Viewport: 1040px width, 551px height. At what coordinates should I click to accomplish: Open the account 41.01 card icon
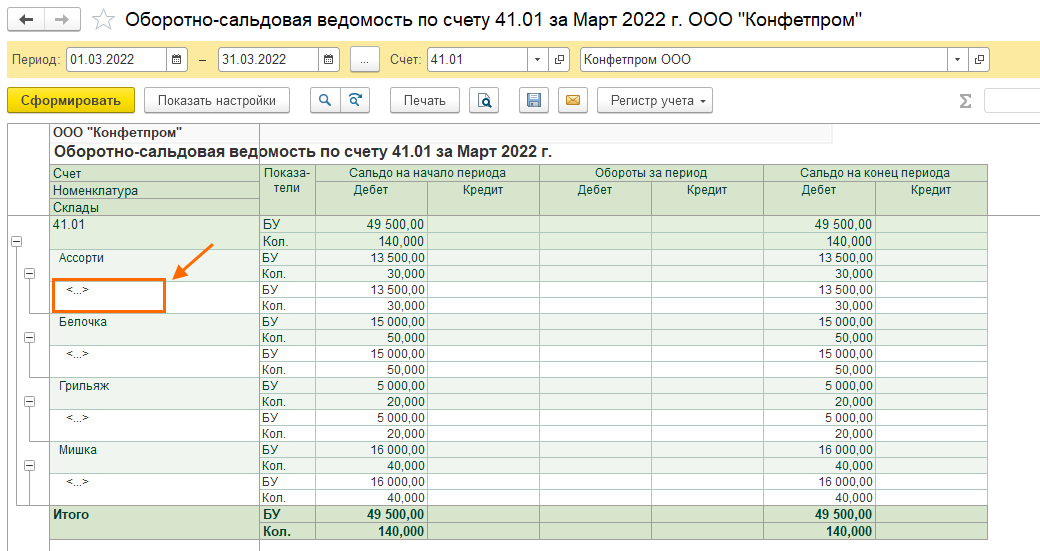559,60
